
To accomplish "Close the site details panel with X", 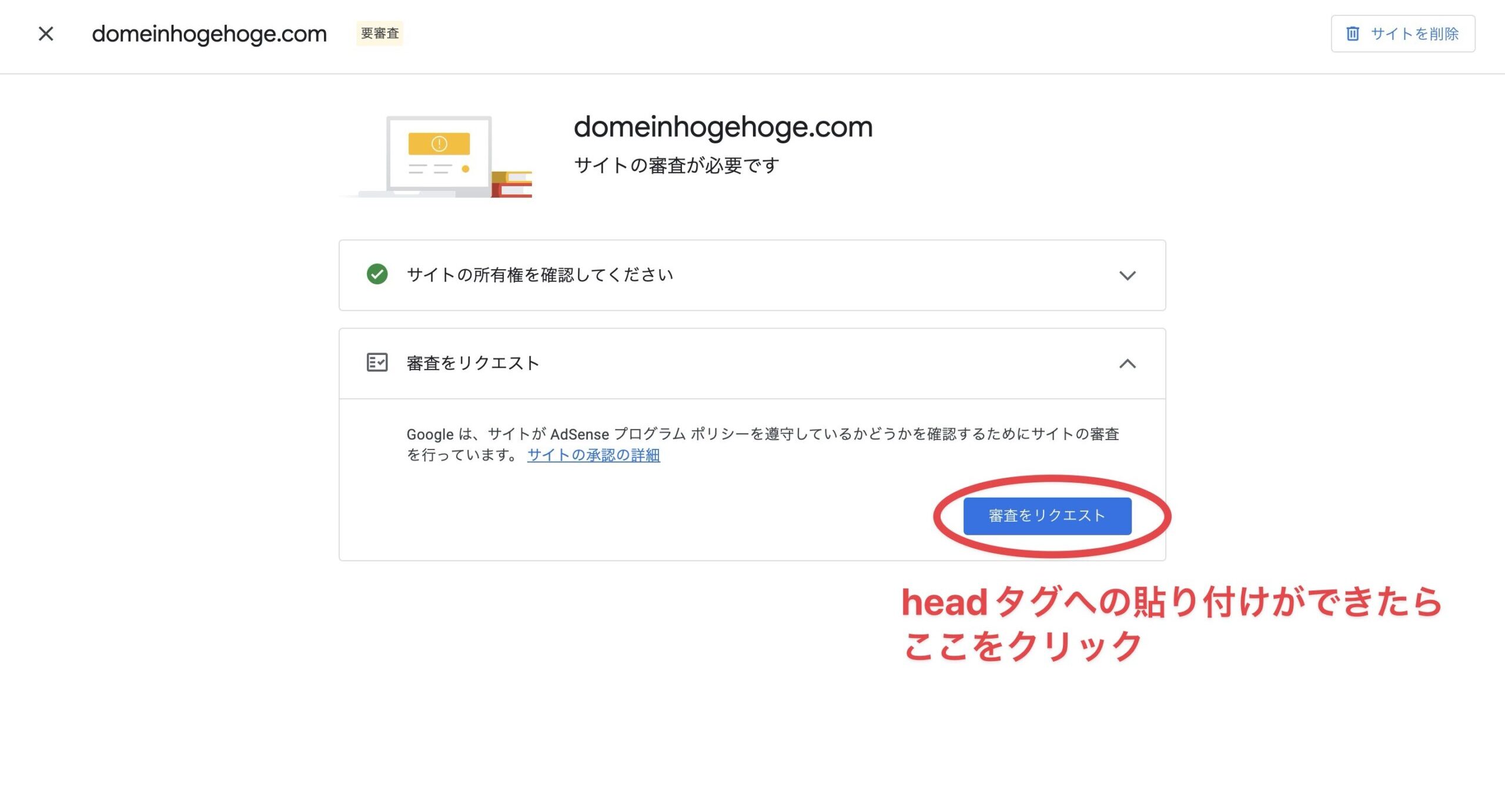I will click(46, 33).
